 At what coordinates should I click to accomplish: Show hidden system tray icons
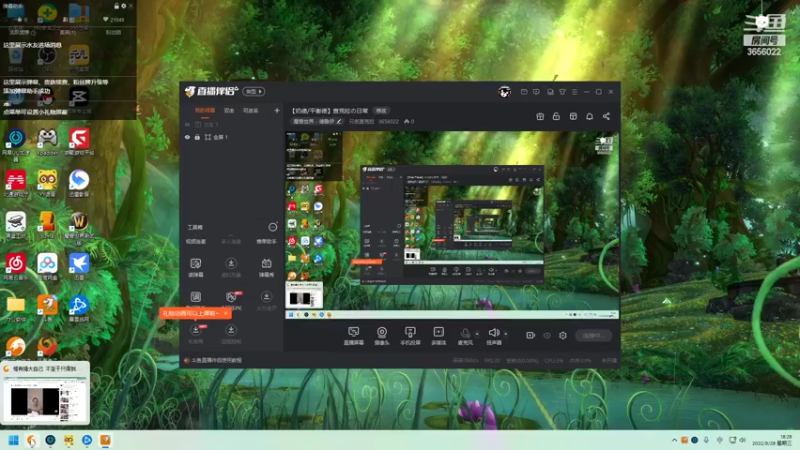(x=674, y=440)
